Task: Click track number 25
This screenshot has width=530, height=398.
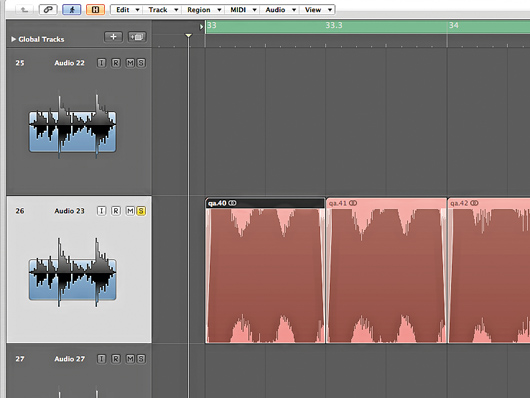Action: click(x=20, y=63)
